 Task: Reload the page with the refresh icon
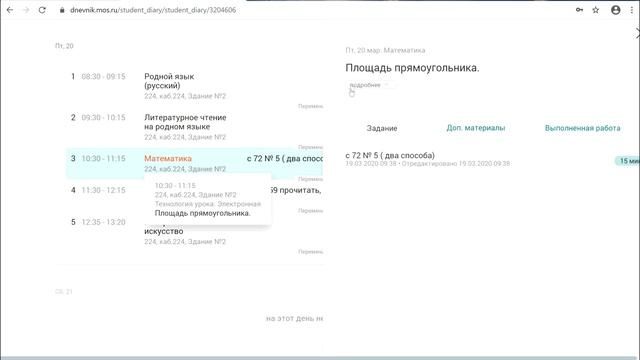42,10
